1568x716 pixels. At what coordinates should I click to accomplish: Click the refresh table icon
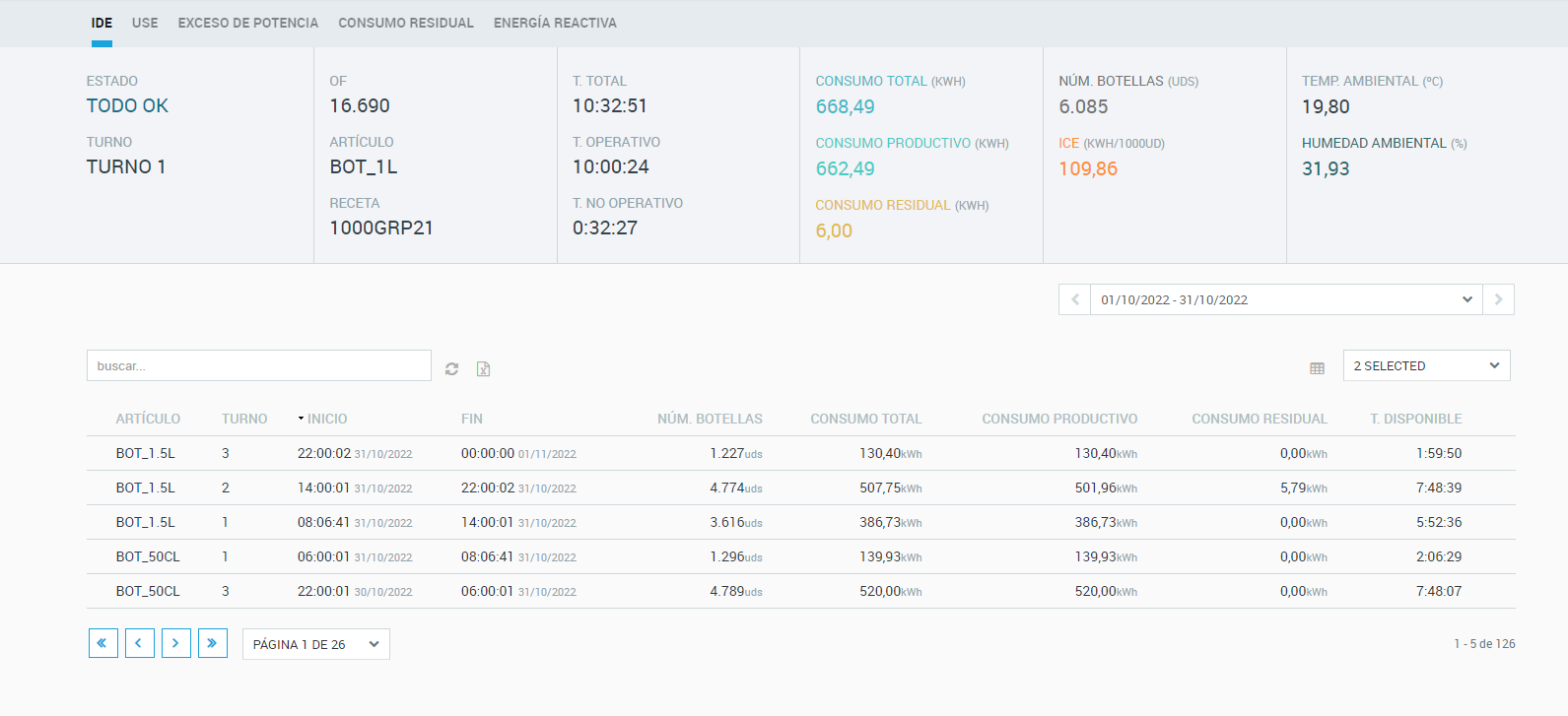click(x=451, y=368)
